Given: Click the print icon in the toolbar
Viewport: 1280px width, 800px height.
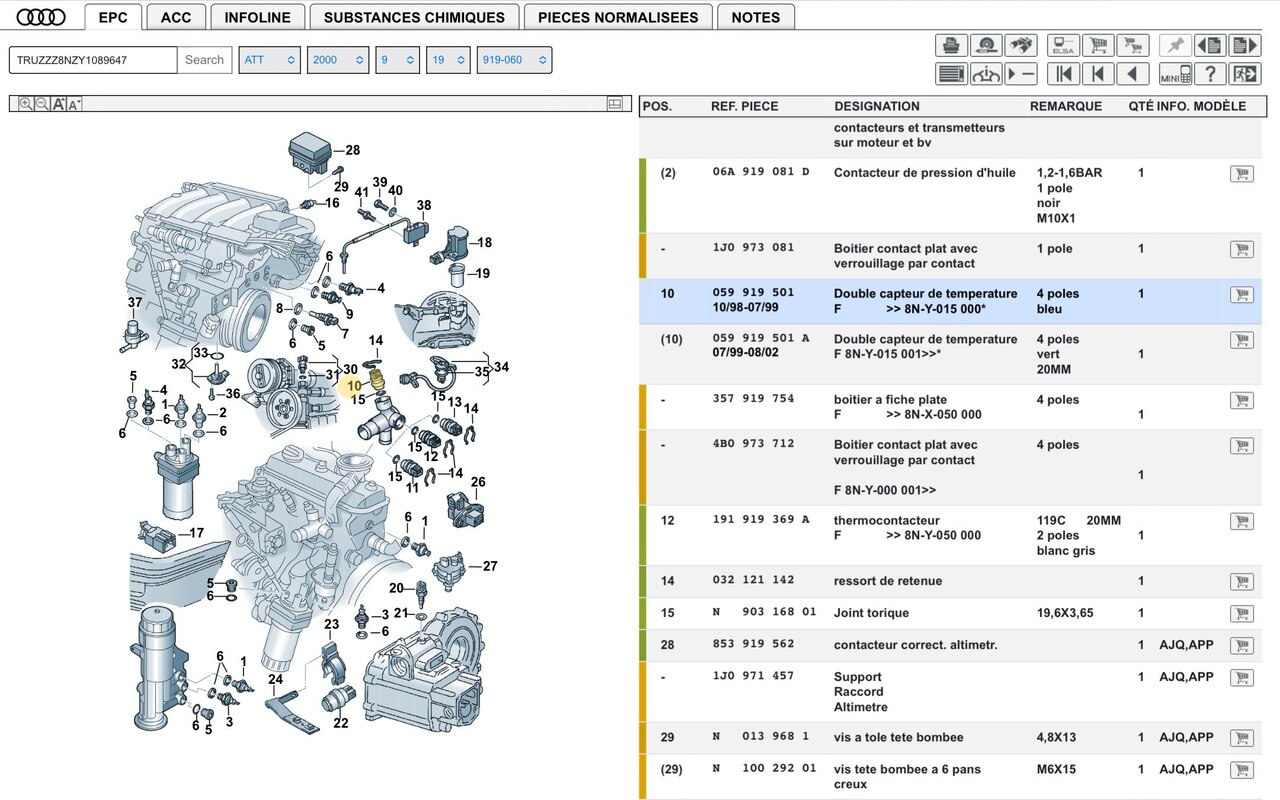Looking at the screenshot, I should pyautogui.click(x=951, y=45).
